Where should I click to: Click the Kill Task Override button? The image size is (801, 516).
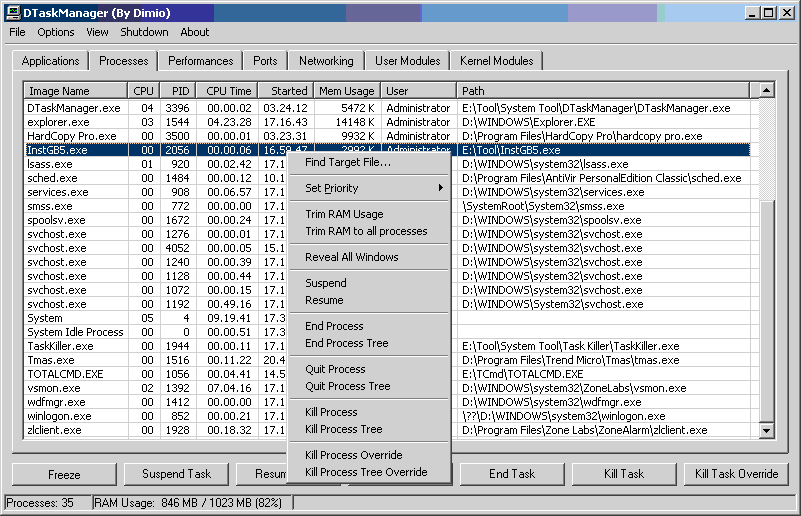coord(736,474)
